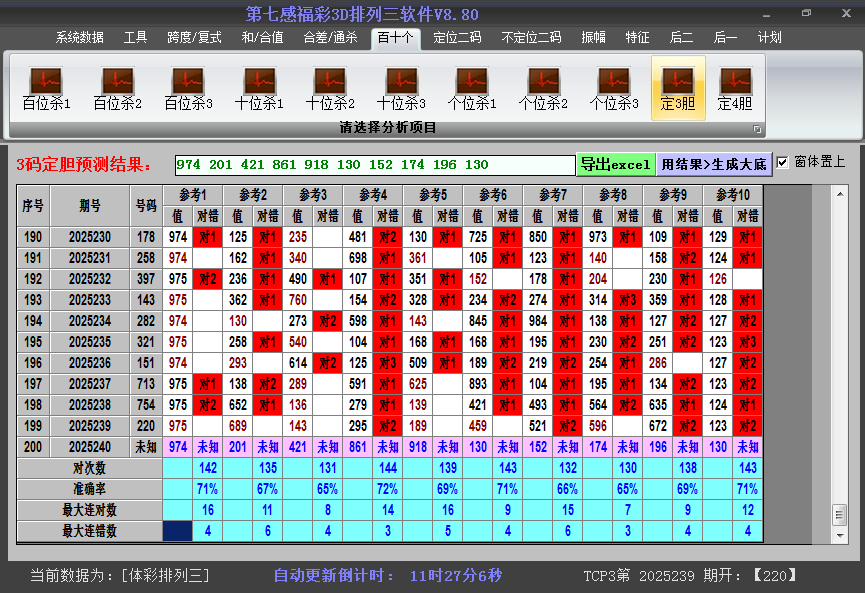Click the 参考1 column header
The width and height of the screenshot is (865, 593).
coord(192,194)
